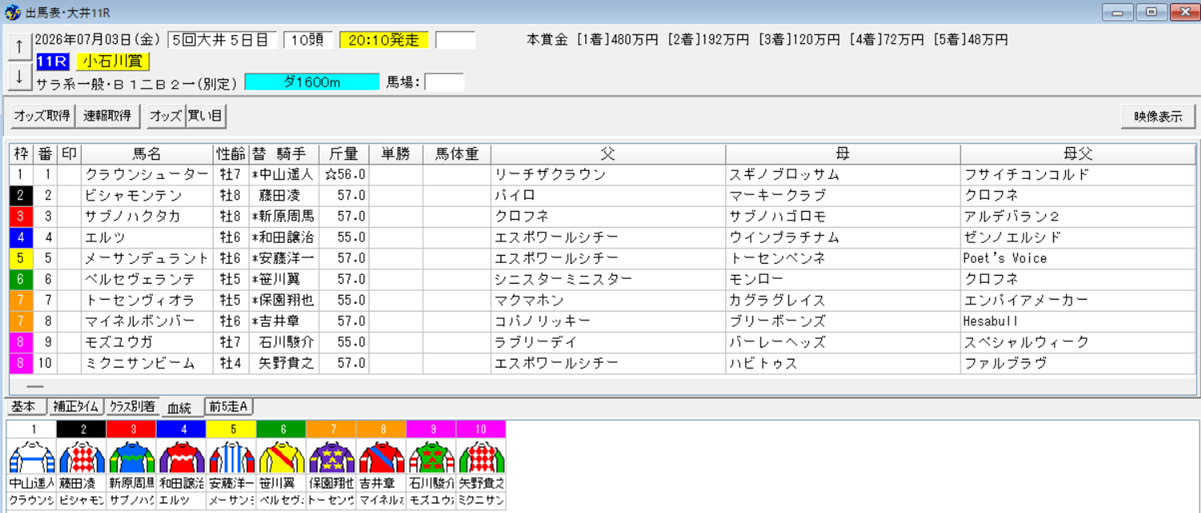Select horse メーサンデュラント row
Viewport: 1201px width, 513px height.
(x=603, y=258)
